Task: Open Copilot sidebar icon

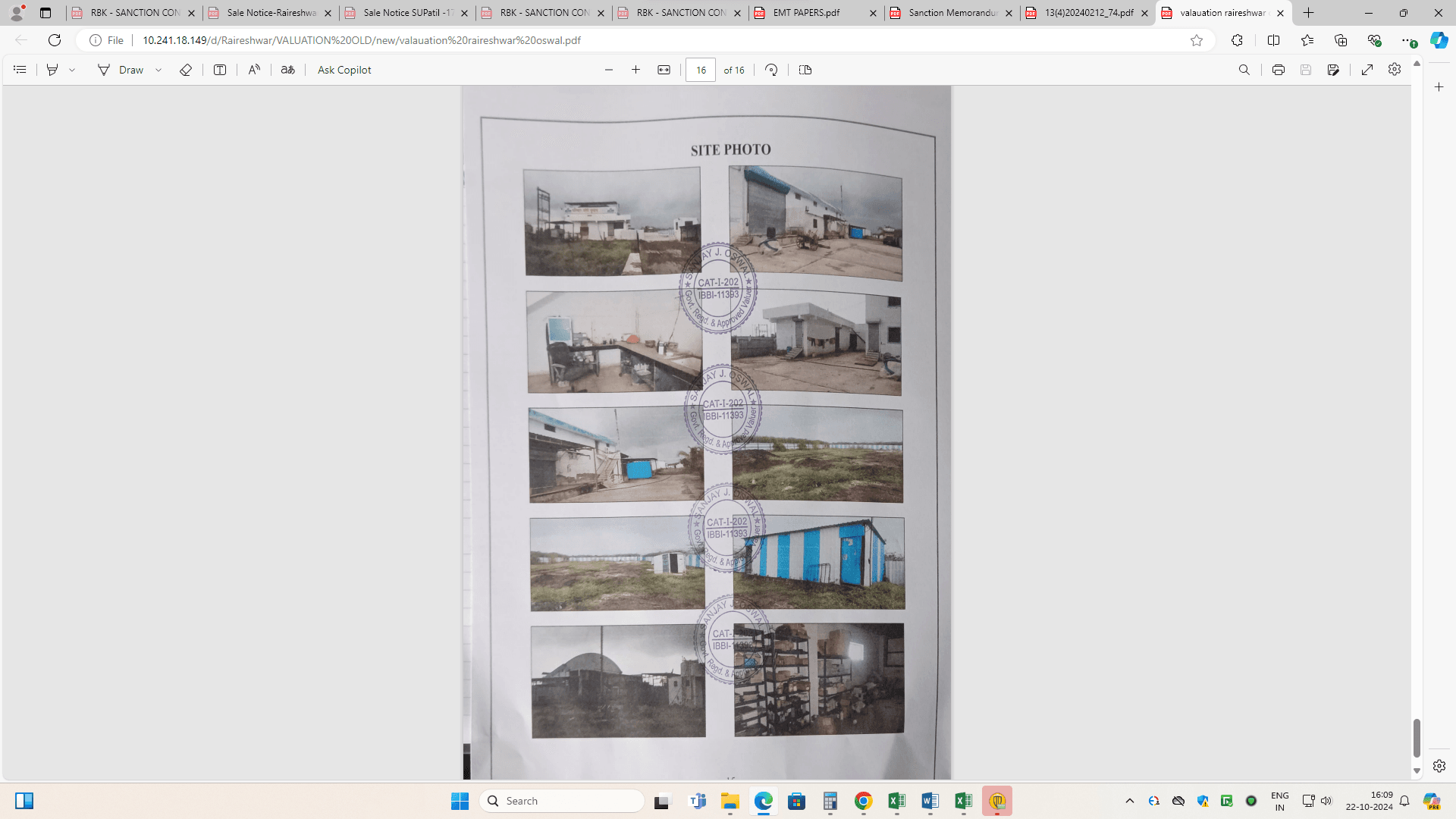Action: [1439, 40]
